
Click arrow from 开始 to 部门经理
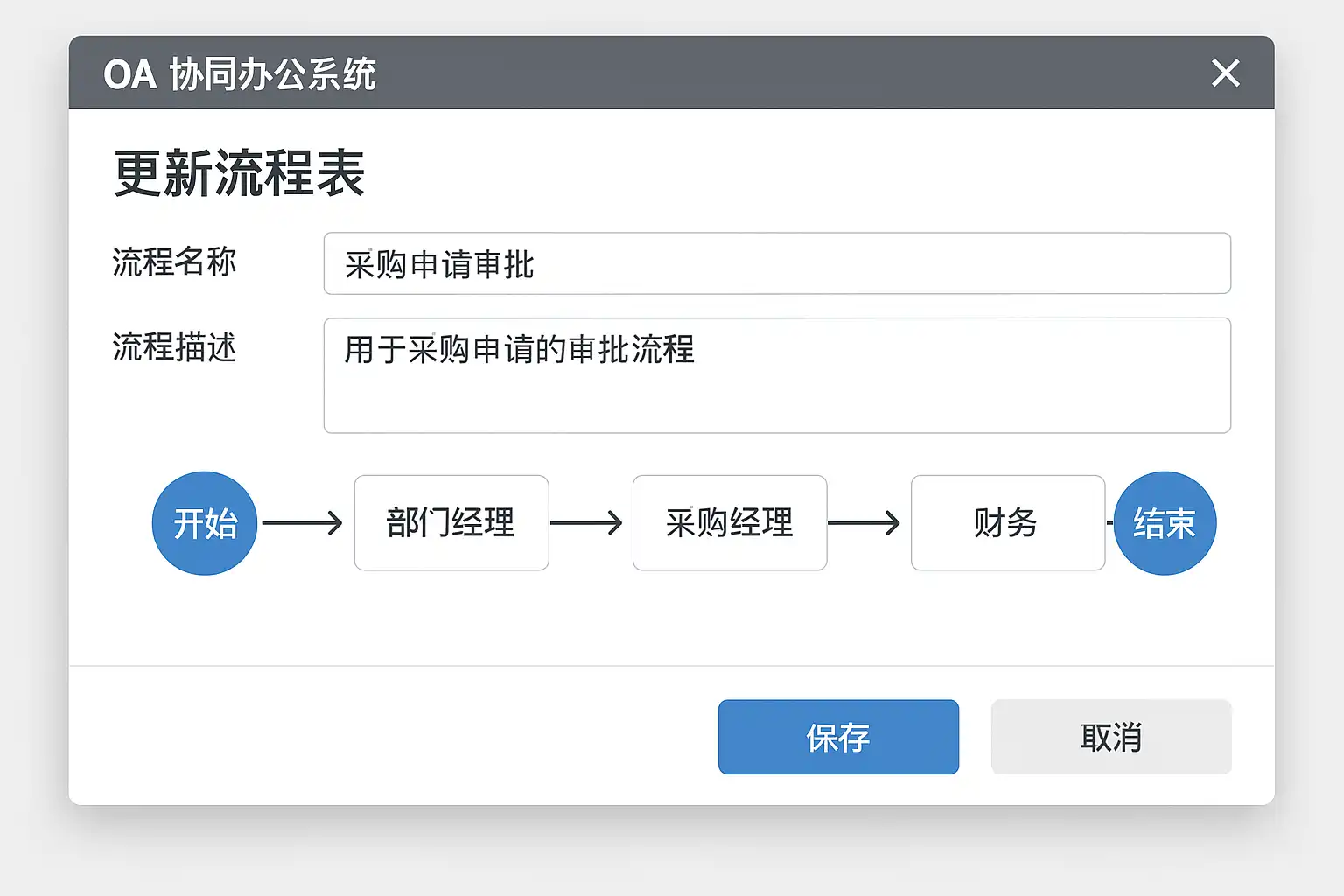[302, 523]
